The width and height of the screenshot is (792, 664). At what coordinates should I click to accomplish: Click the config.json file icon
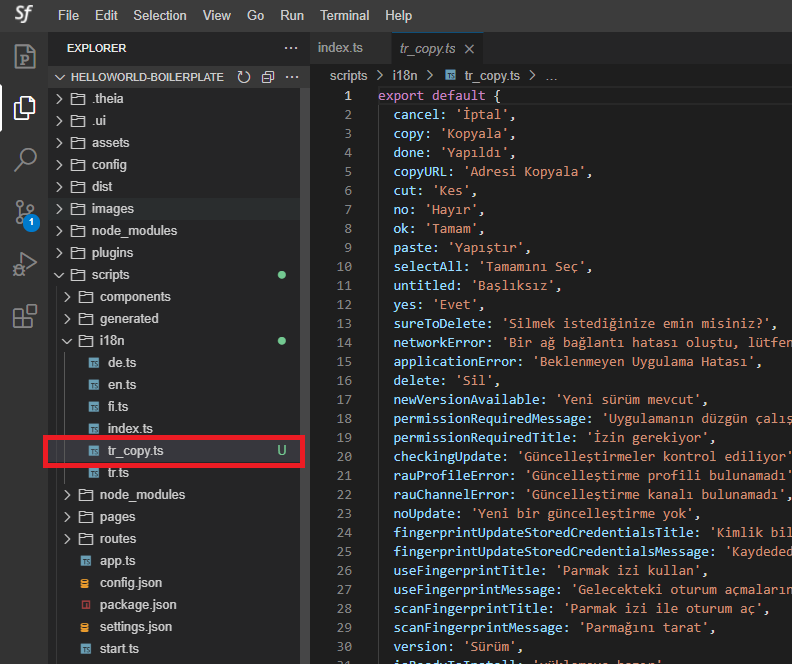pyautogui.click(x=85, y=583)
